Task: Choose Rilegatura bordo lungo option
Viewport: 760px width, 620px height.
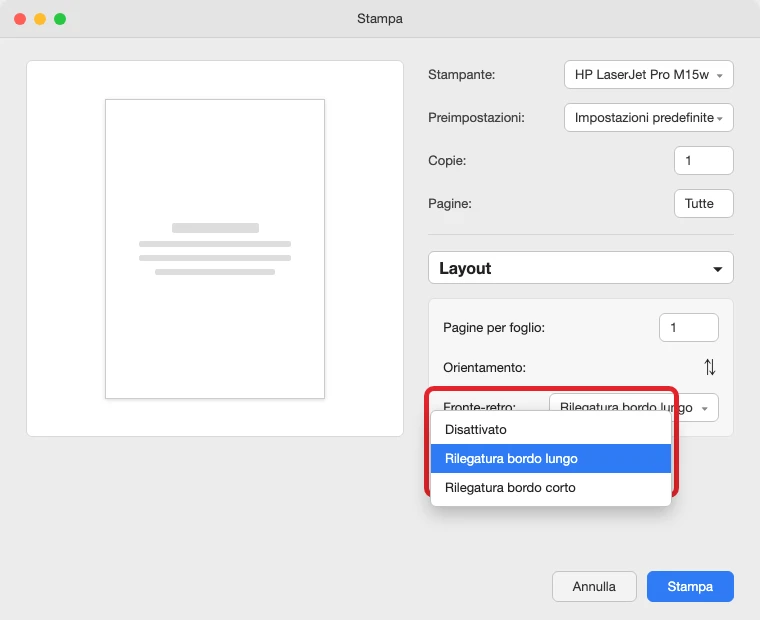Action: click(551, 459)
